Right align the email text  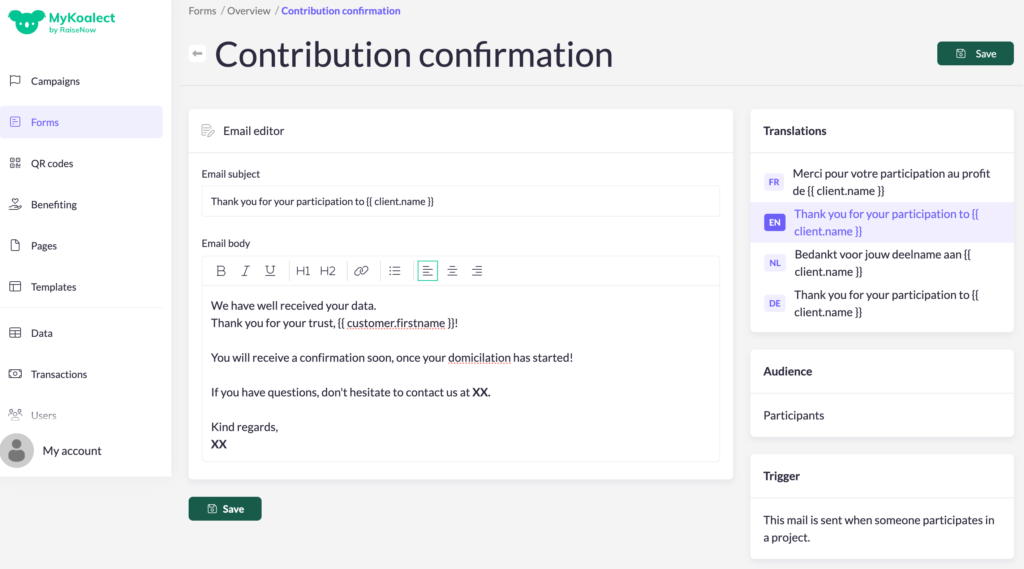[x=477, y=271]
